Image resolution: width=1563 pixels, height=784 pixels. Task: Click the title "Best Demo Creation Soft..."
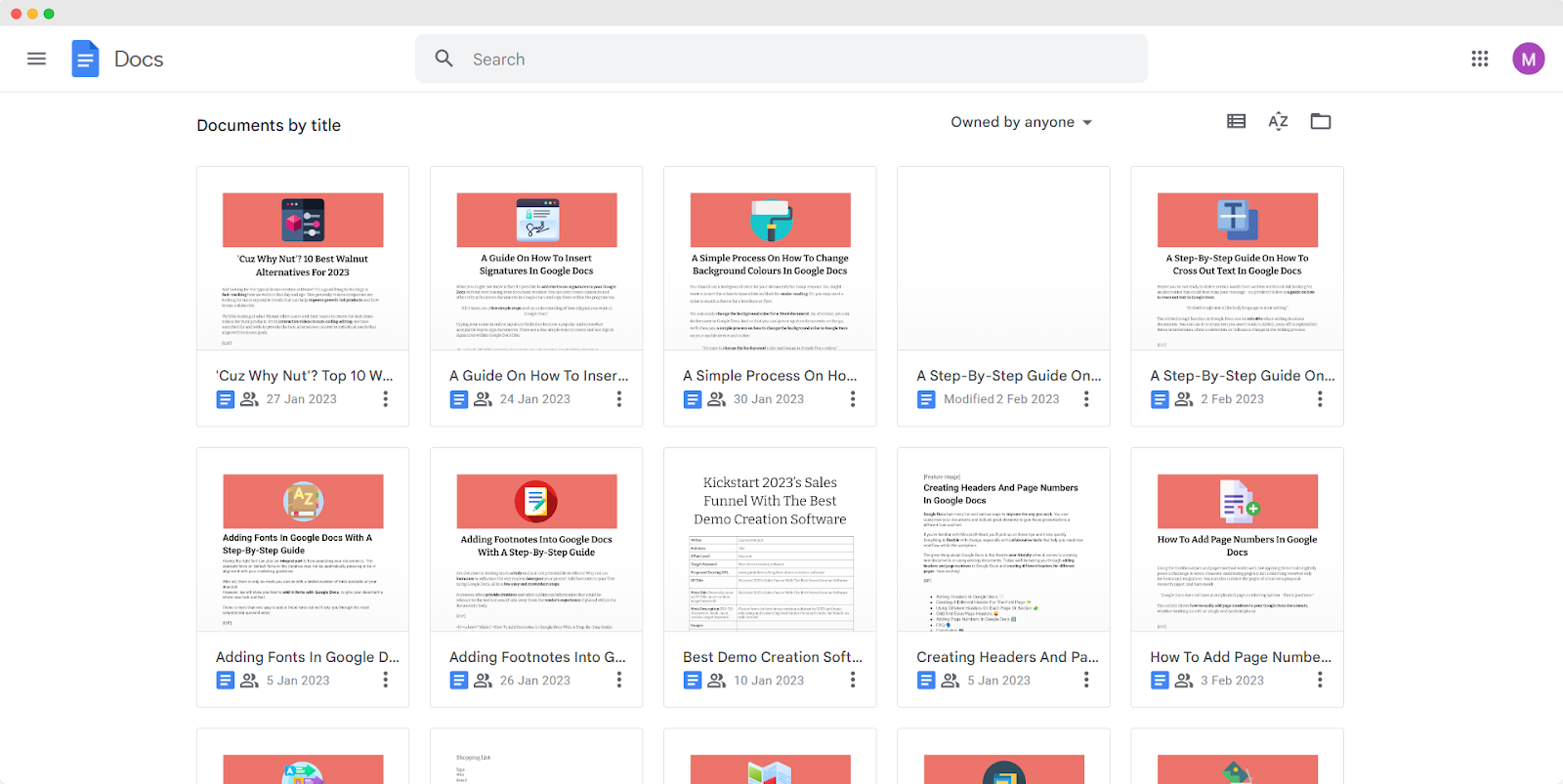(x=773, y=657)
